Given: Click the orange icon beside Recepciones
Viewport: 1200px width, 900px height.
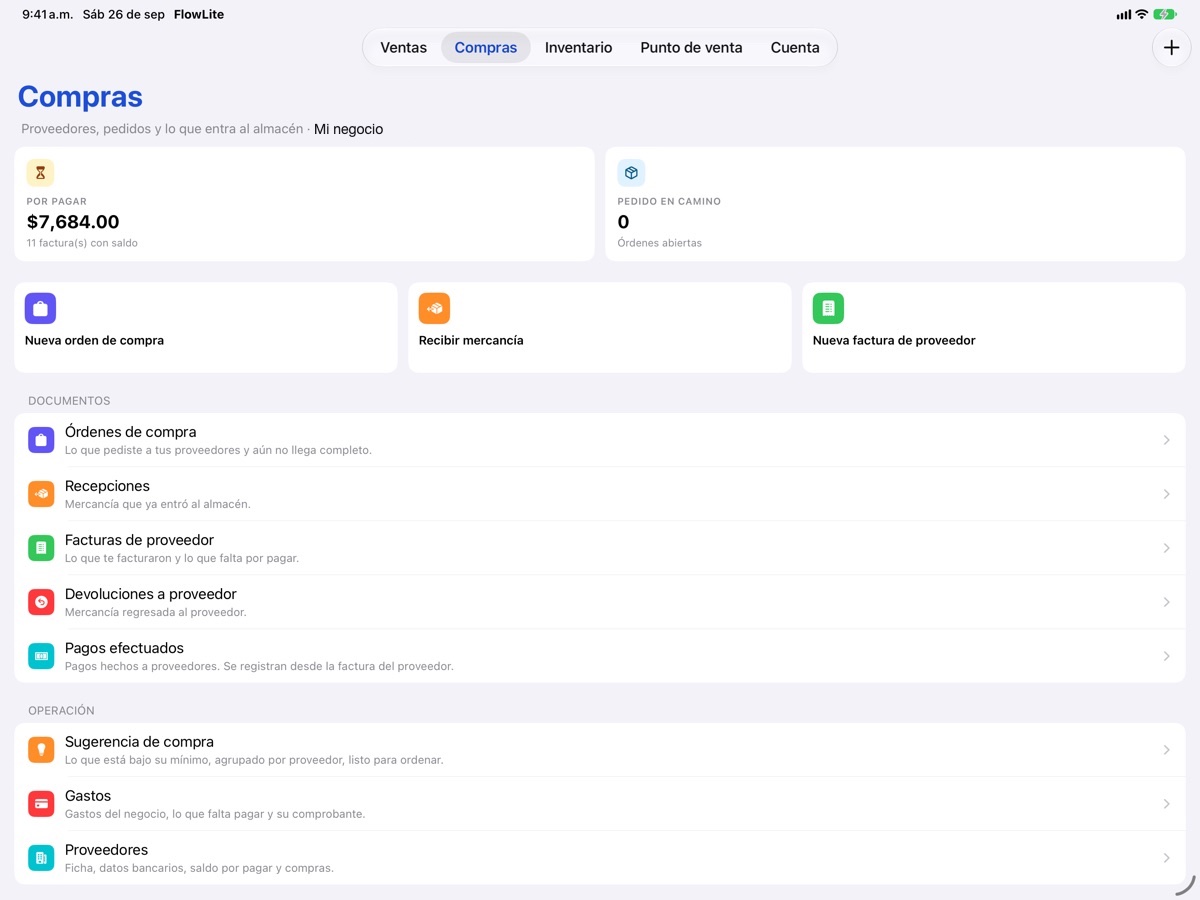Looking at the screenshot, I should 41,494.
